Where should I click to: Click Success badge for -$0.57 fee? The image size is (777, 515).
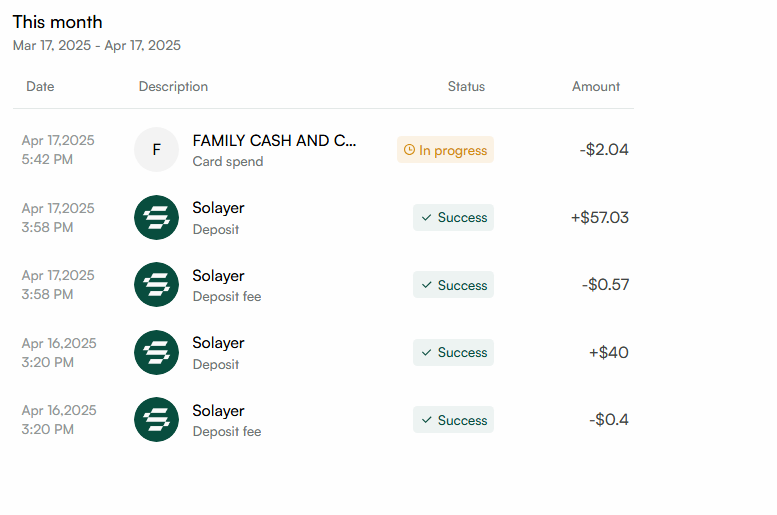453,285
